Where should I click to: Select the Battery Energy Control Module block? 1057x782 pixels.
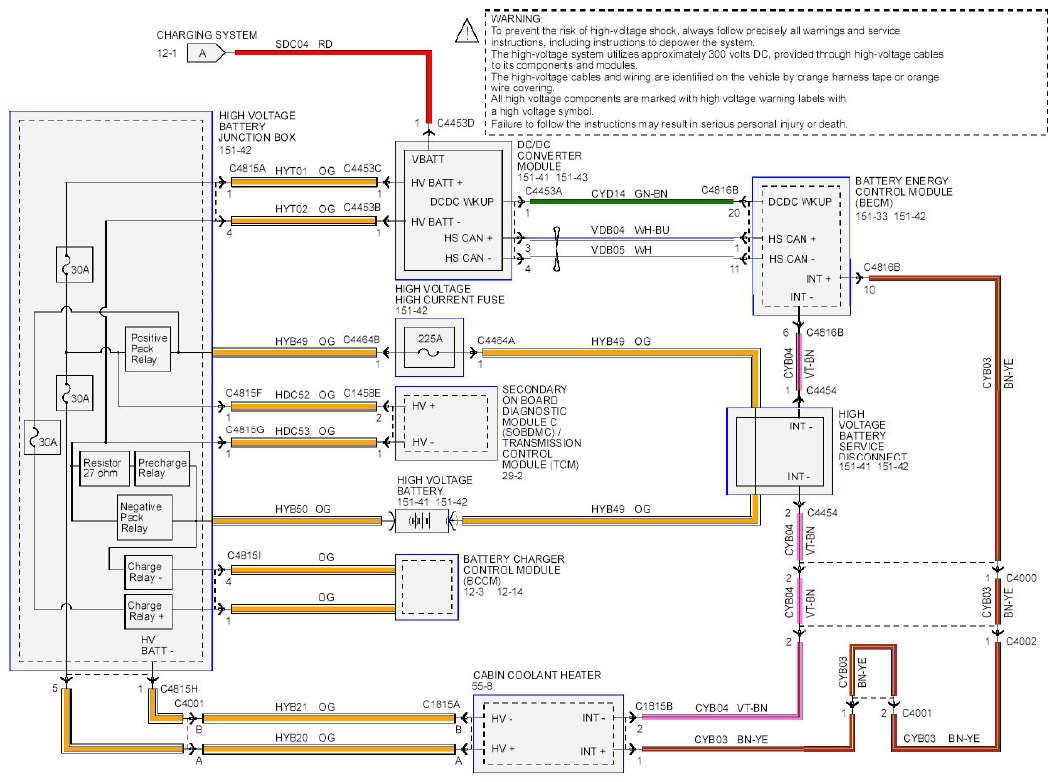click(801, 246)
